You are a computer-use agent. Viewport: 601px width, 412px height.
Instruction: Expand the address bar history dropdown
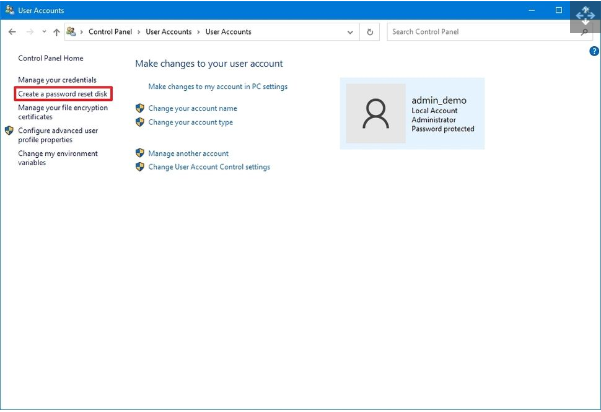click(x=350, y=32)
